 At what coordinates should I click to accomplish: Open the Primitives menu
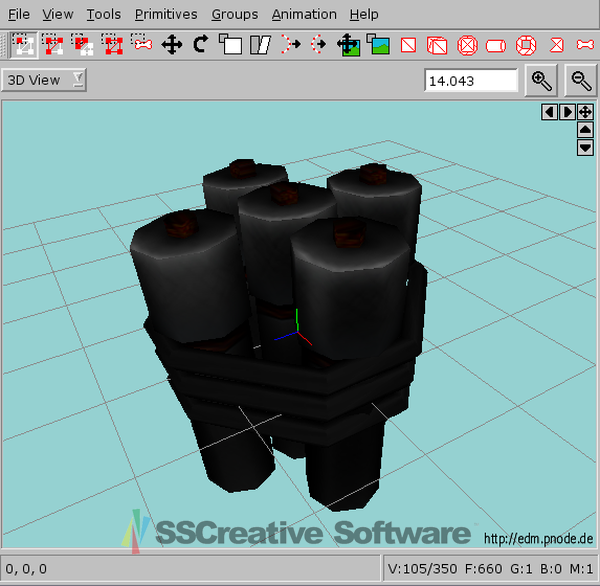coord(166,15)
